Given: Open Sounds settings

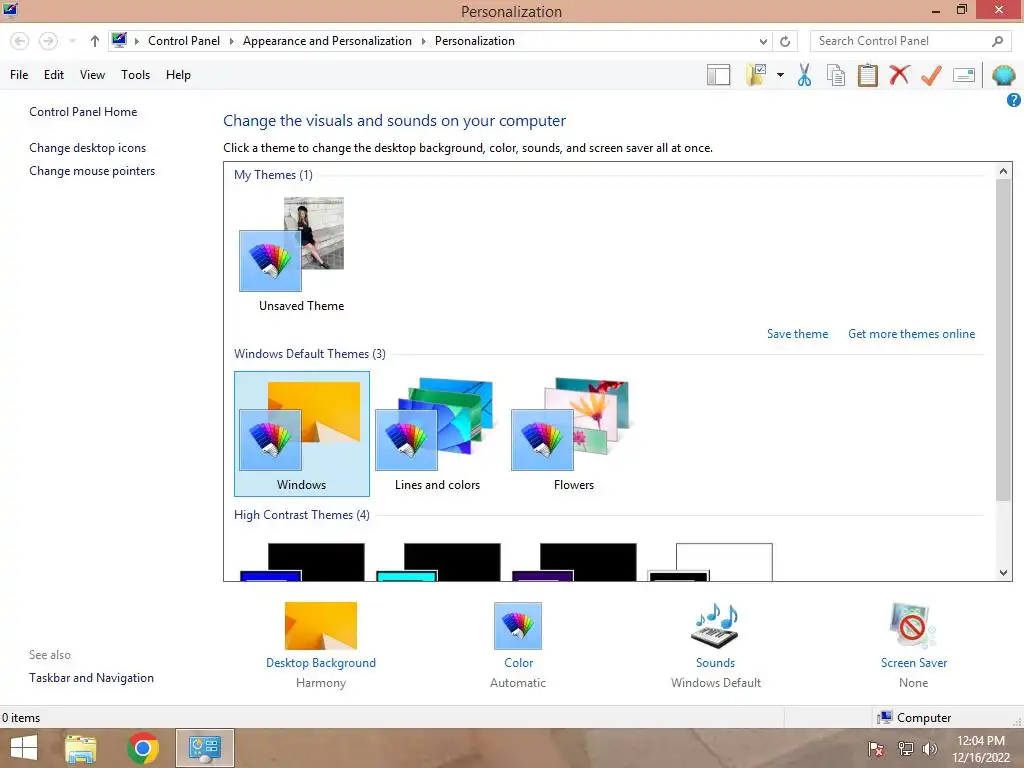Looking at the screenshot, I should pos(716,646).
